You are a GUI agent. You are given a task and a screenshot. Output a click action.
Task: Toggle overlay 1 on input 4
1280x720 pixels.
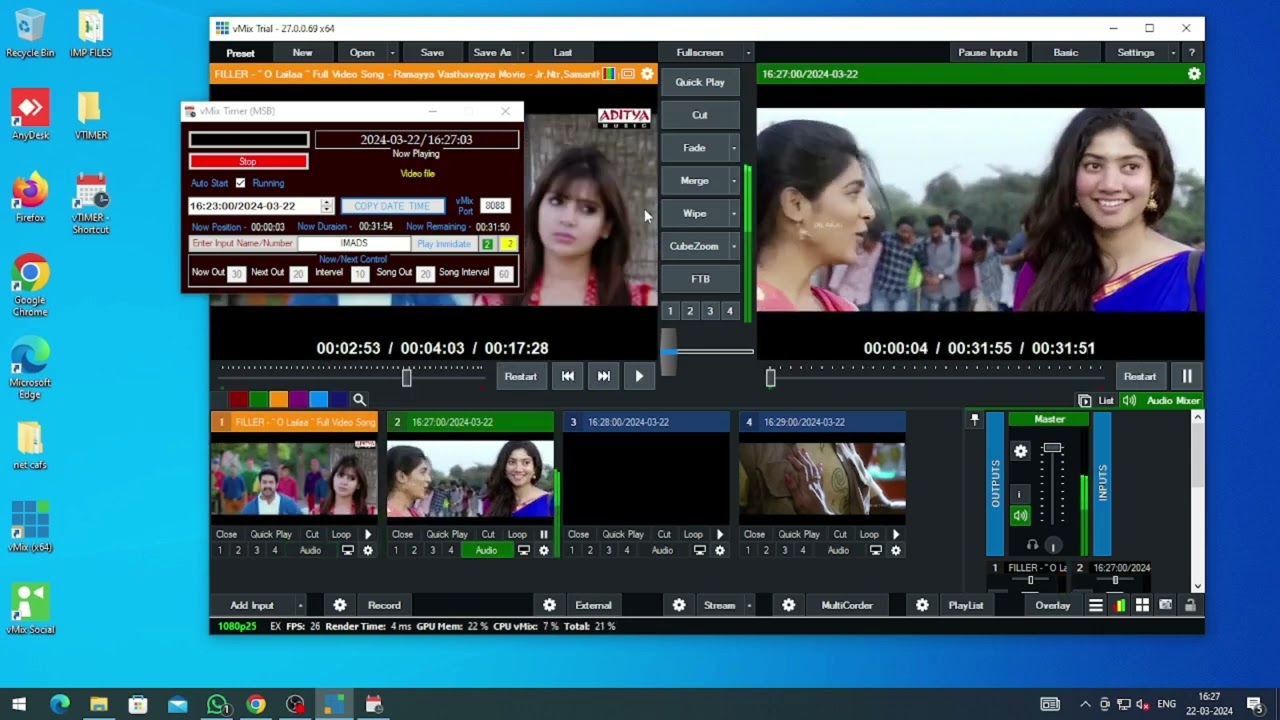coord(748,551)
